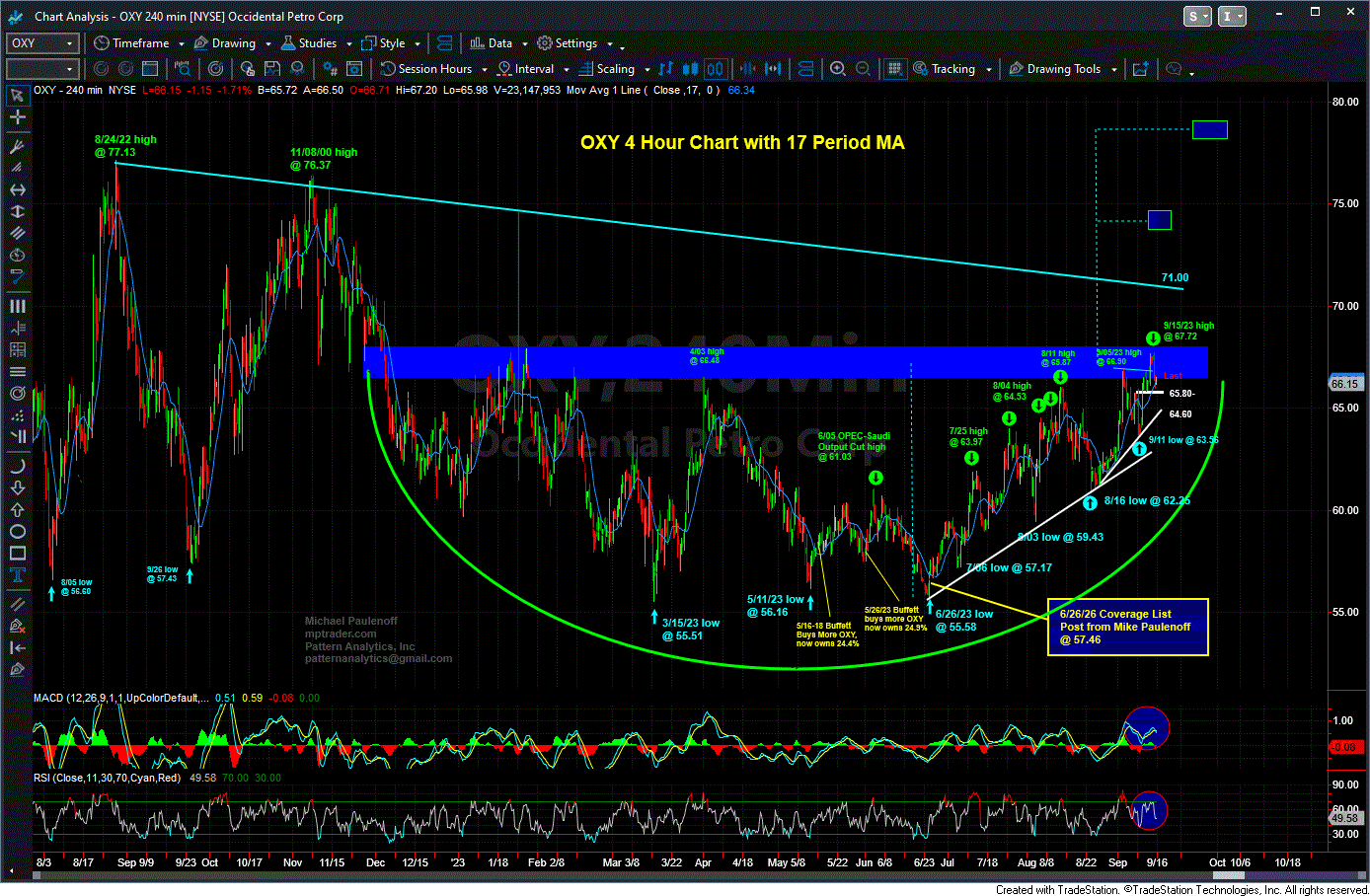This screenshot has height=896, width=1370.
Task: Click the upper blue target rectangle near 80.00
Action: (1209, 129)
